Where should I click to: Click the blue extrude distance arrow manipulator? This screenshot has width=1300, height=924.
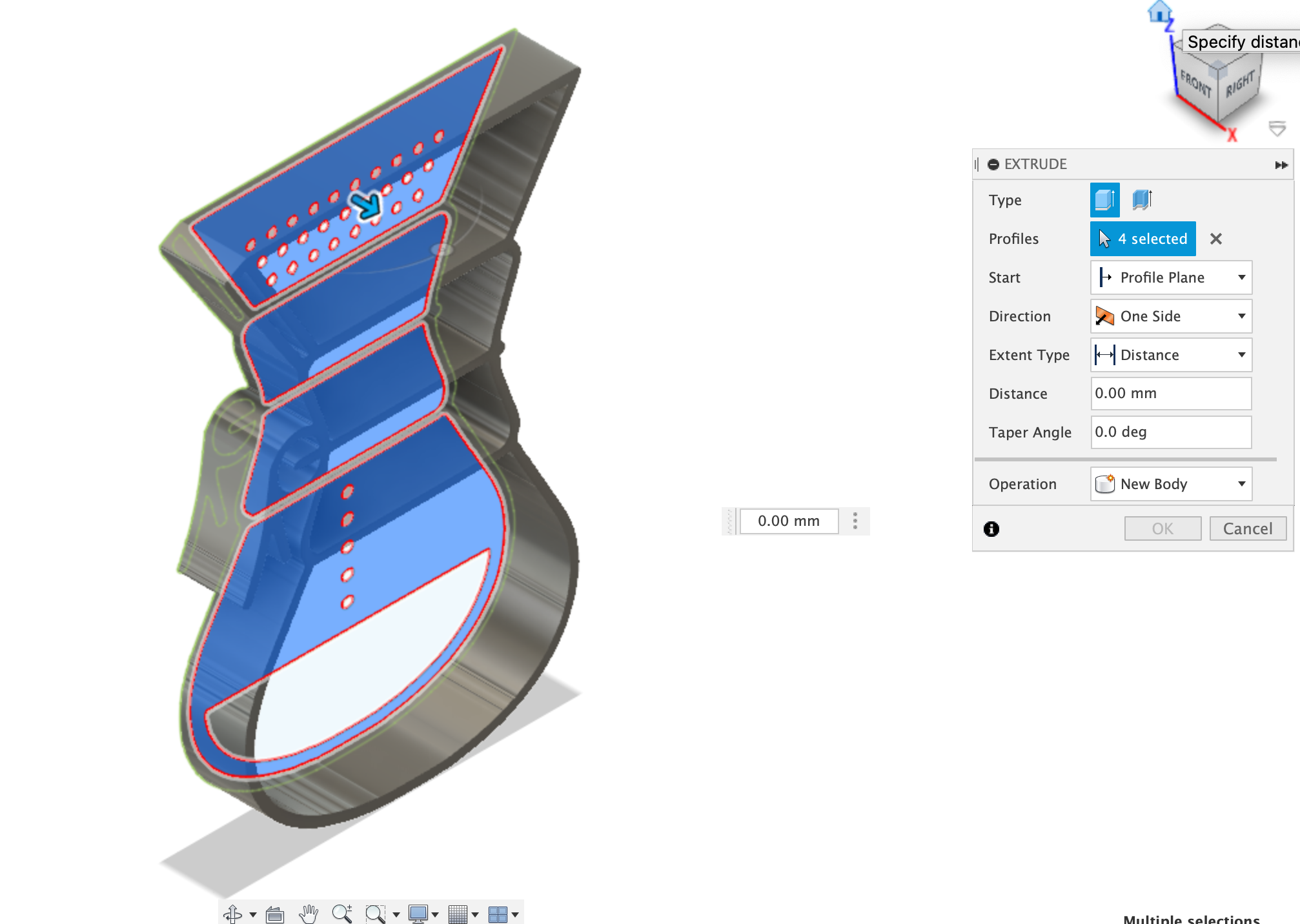(x=367, y=206)
